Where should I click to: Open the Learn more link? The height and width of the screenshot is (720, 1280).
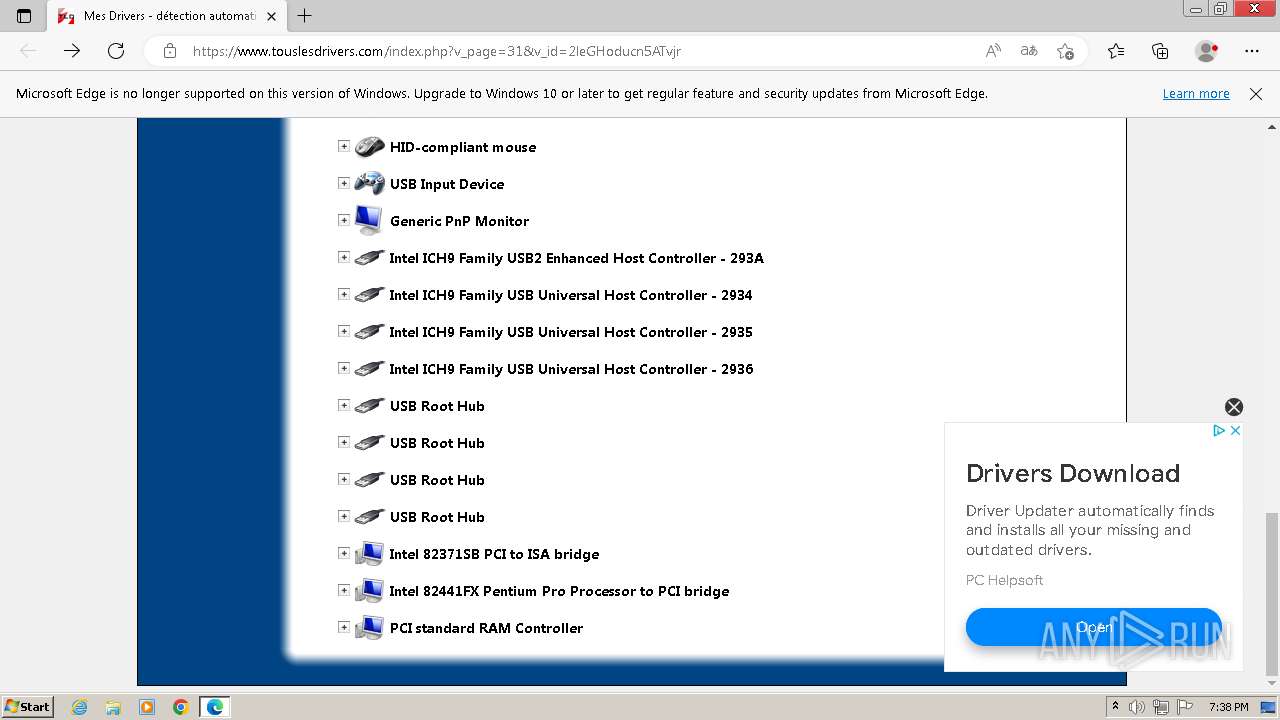(1196, 93)
